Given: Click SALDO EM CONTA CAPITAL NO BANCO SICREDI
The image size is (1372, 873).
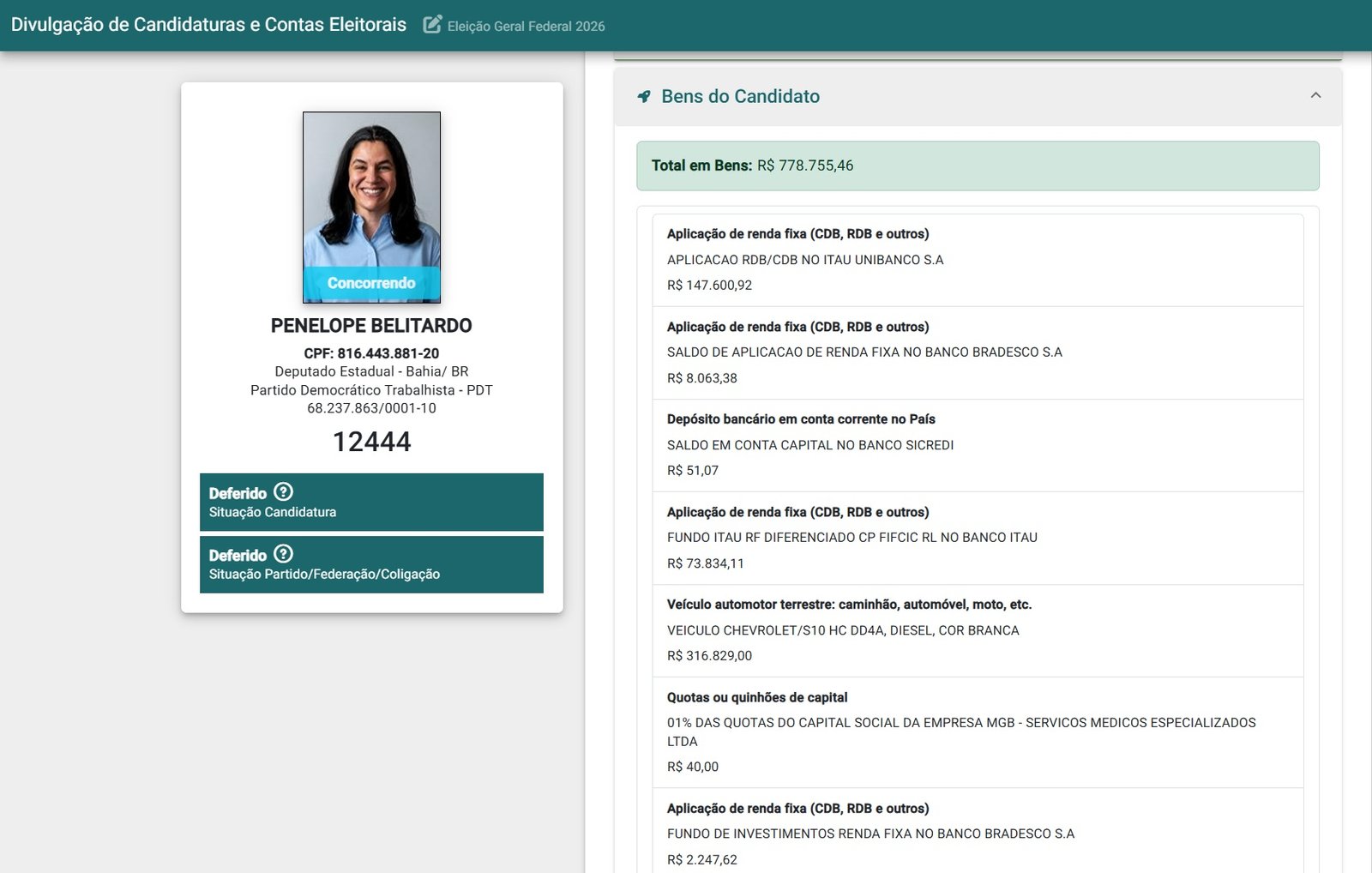Looking at the screenshot, I should (810, 445).
